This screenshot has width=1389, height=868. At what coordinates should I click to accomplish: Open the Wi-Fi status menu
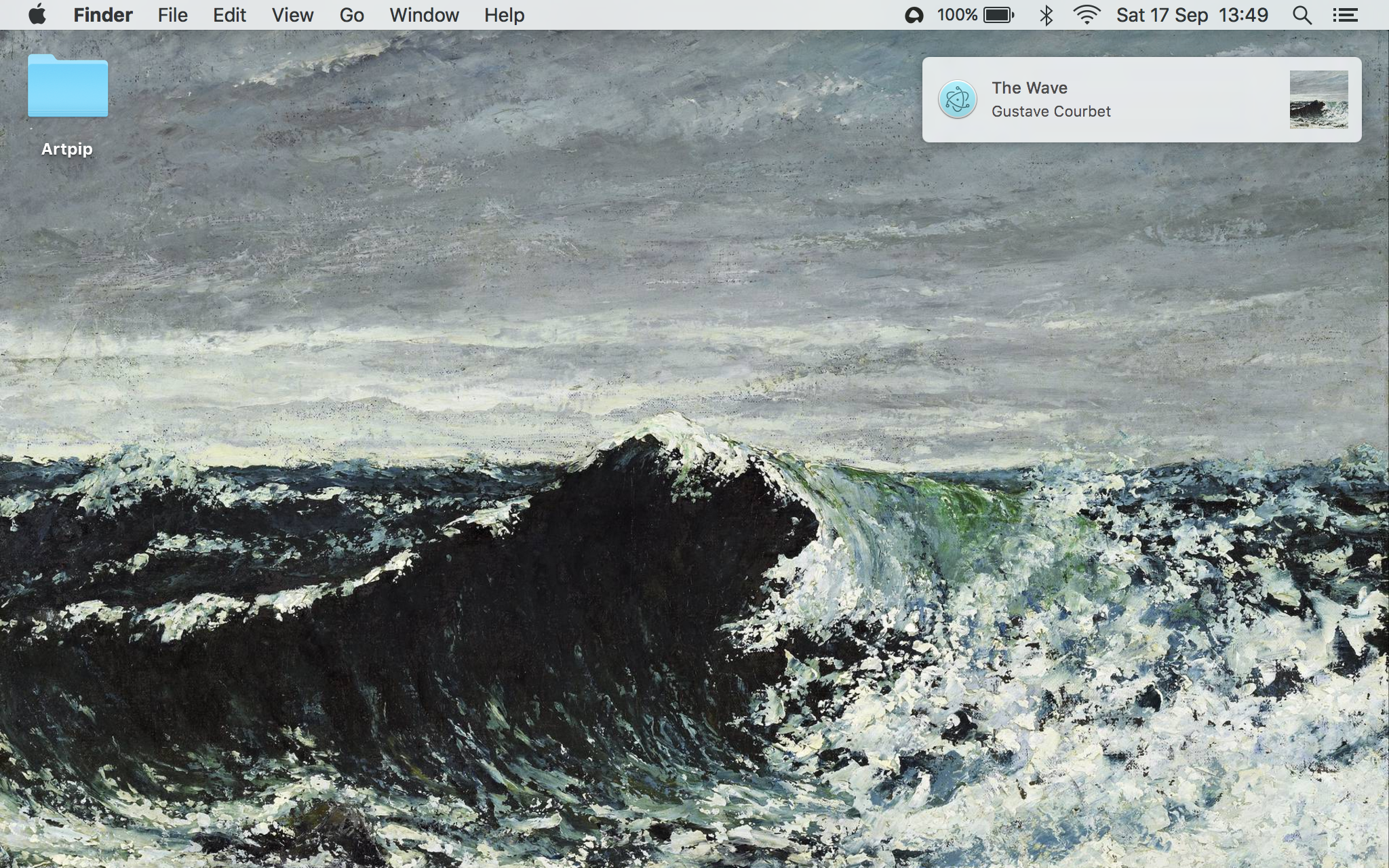(1086, 15)
